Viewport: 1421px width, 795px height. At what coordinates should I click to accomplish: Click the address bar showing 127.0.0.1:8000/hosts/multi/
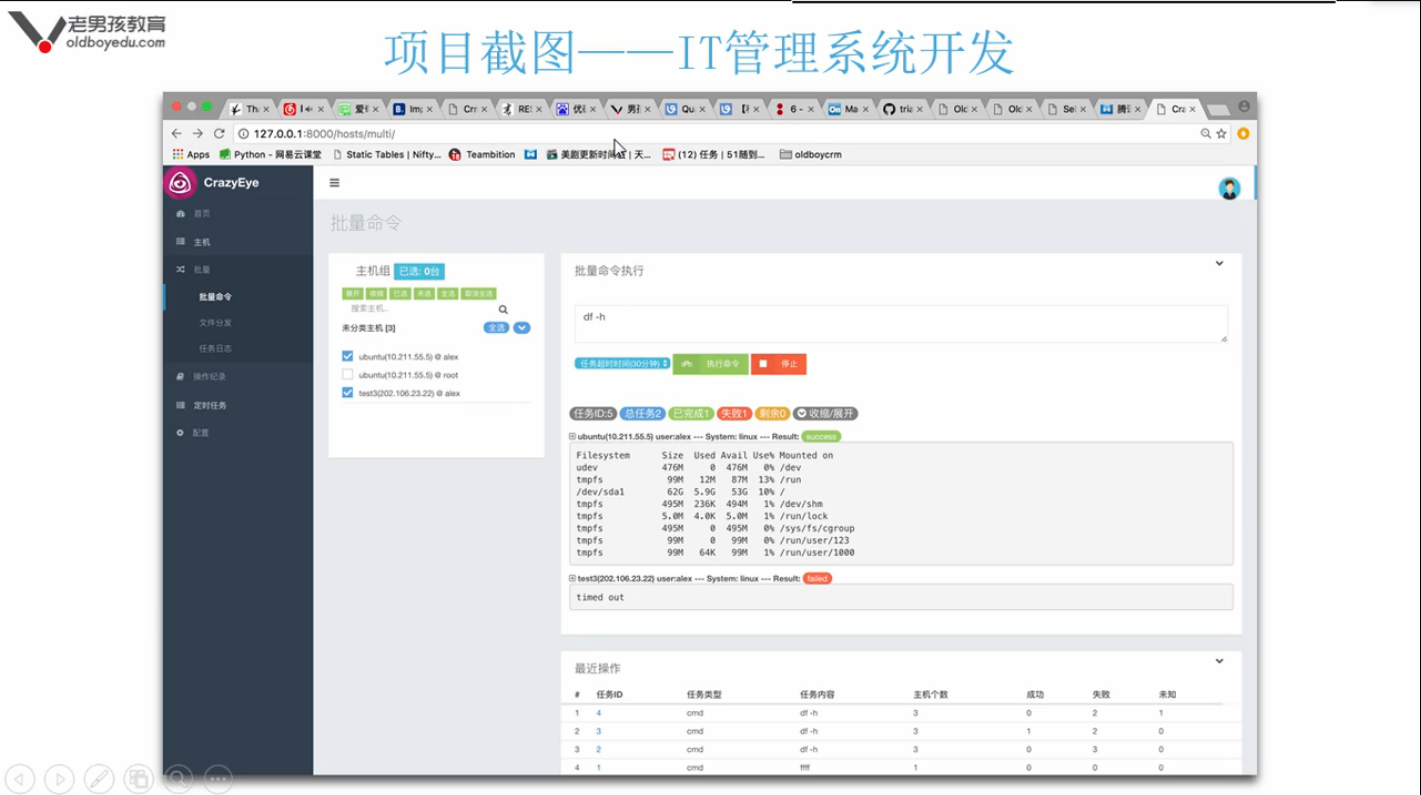[715, 133]
